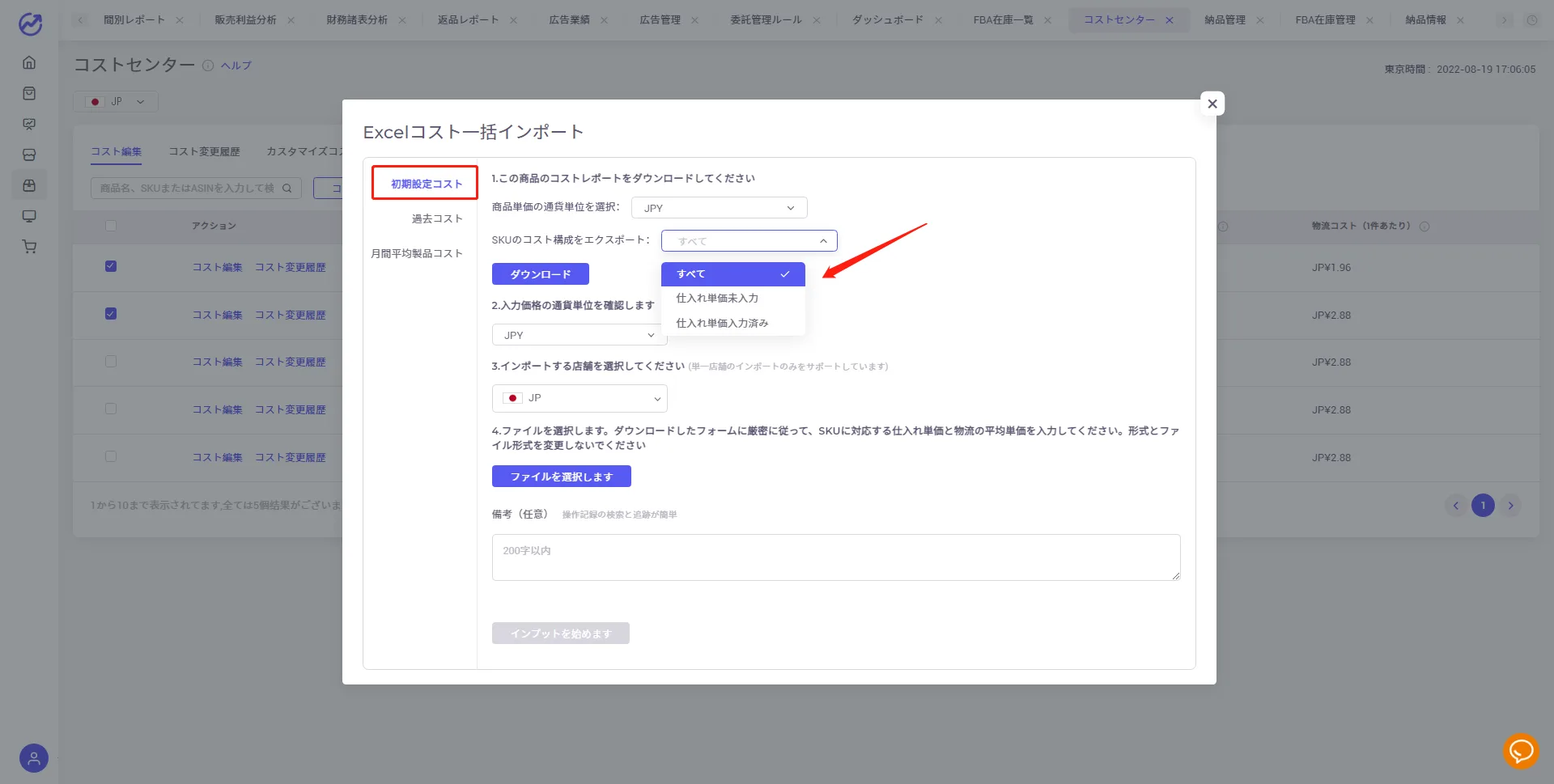This screenshot has height=784, width=1554.
Task: Open the input price currency JPY dropdown
Action: (x=580, y=335)
